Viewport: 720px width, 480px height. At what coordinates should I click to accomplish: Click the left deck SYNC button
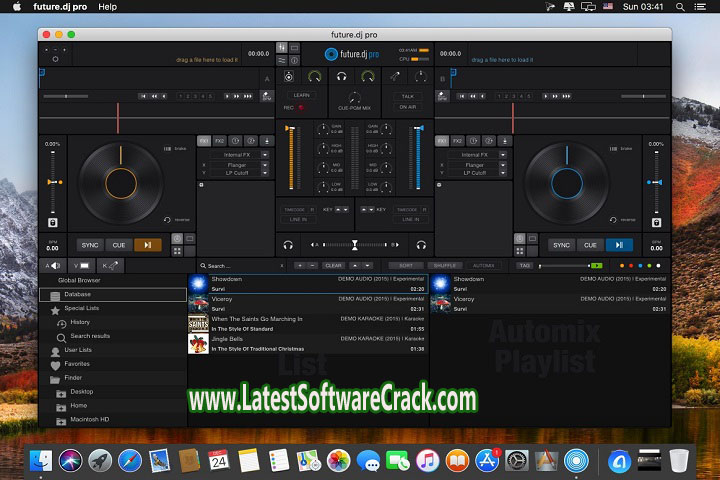point(90,244)
